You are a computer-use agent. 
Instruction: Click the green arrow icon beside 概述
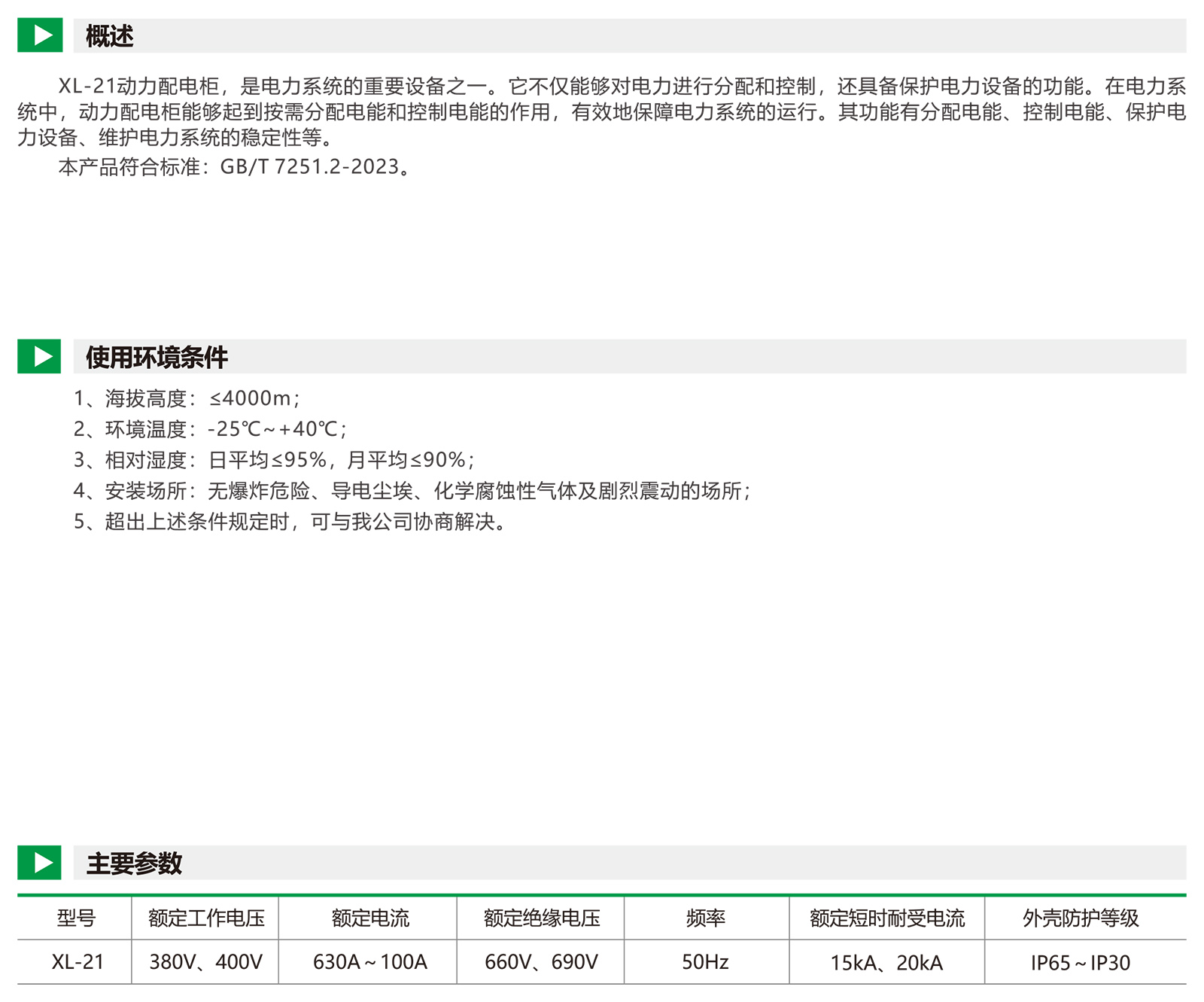[x=39, y=35]
